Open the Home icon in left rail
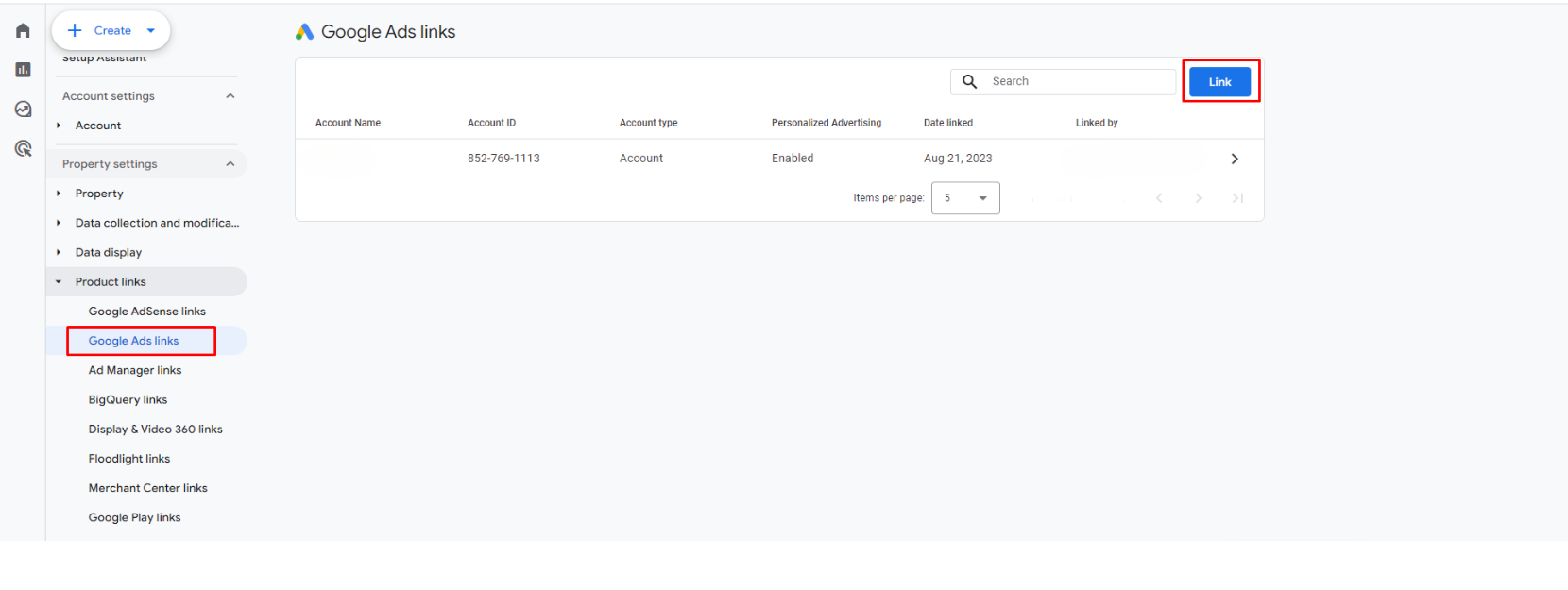The width and height of the screenshot is (1568, 590). [x=23, y=31]
